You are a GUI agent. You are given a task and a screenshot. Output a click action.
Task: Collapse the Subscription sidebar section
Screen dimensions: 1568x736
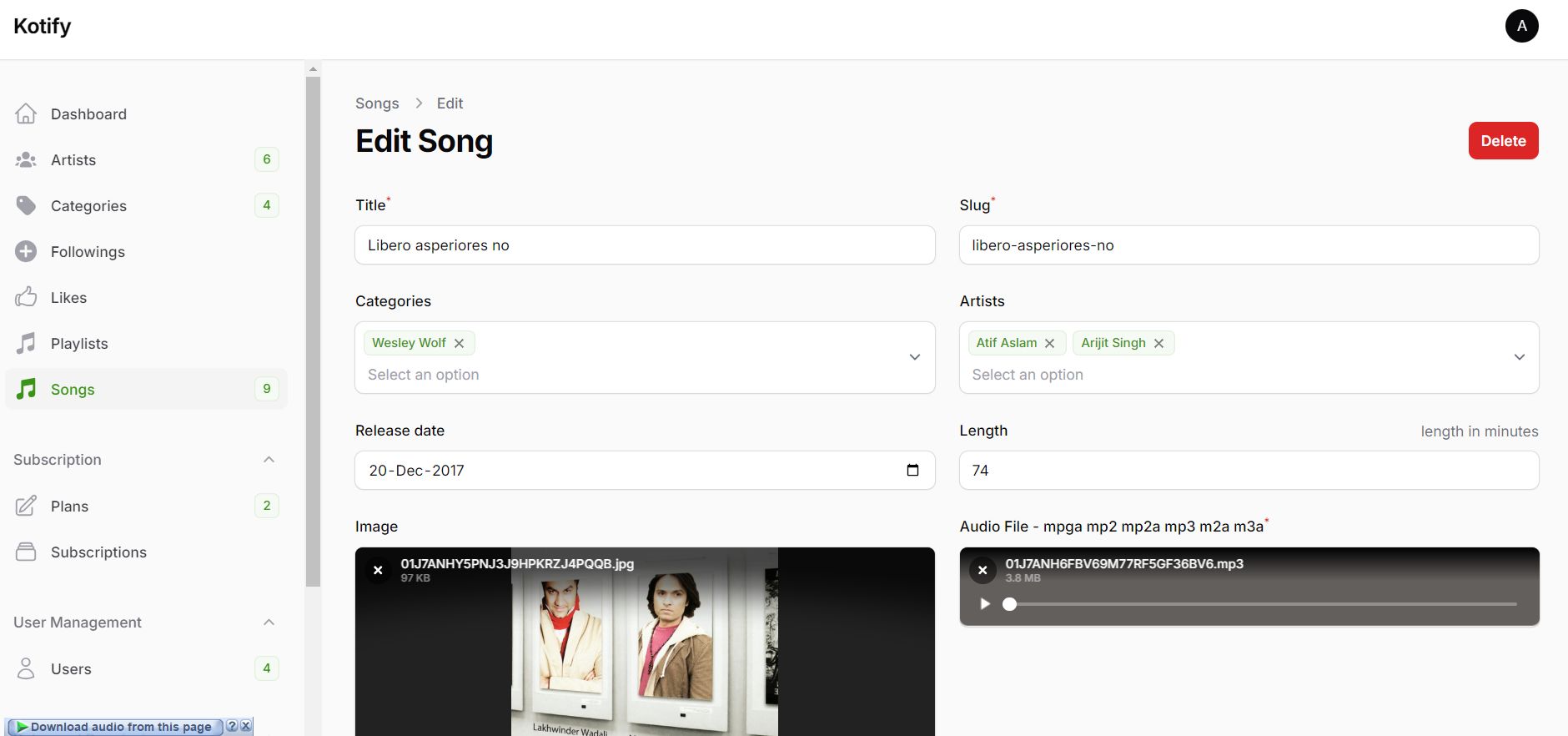point(269,460)
